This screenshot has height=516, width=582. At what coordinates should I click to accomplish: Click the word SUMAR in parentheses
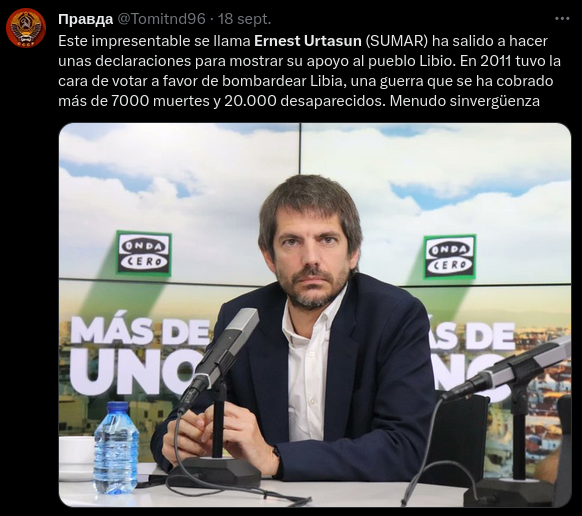pos(397,41)
